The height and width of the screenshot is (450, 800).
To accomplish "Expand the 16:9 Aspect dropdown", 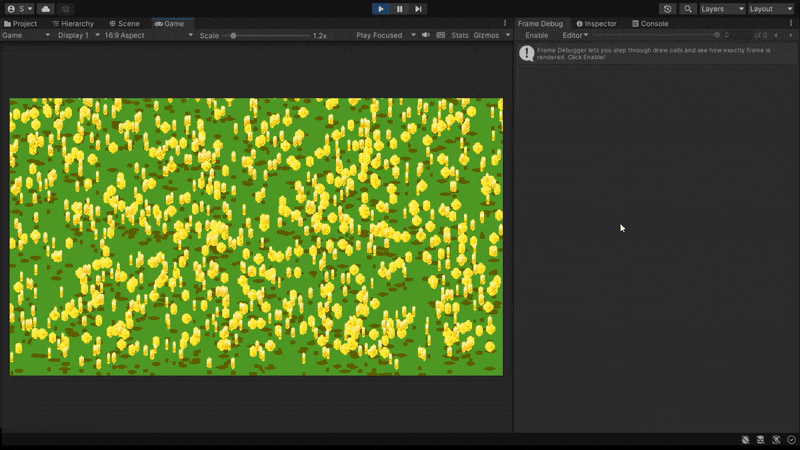I will pyautogui.click(x=149, y=35).
